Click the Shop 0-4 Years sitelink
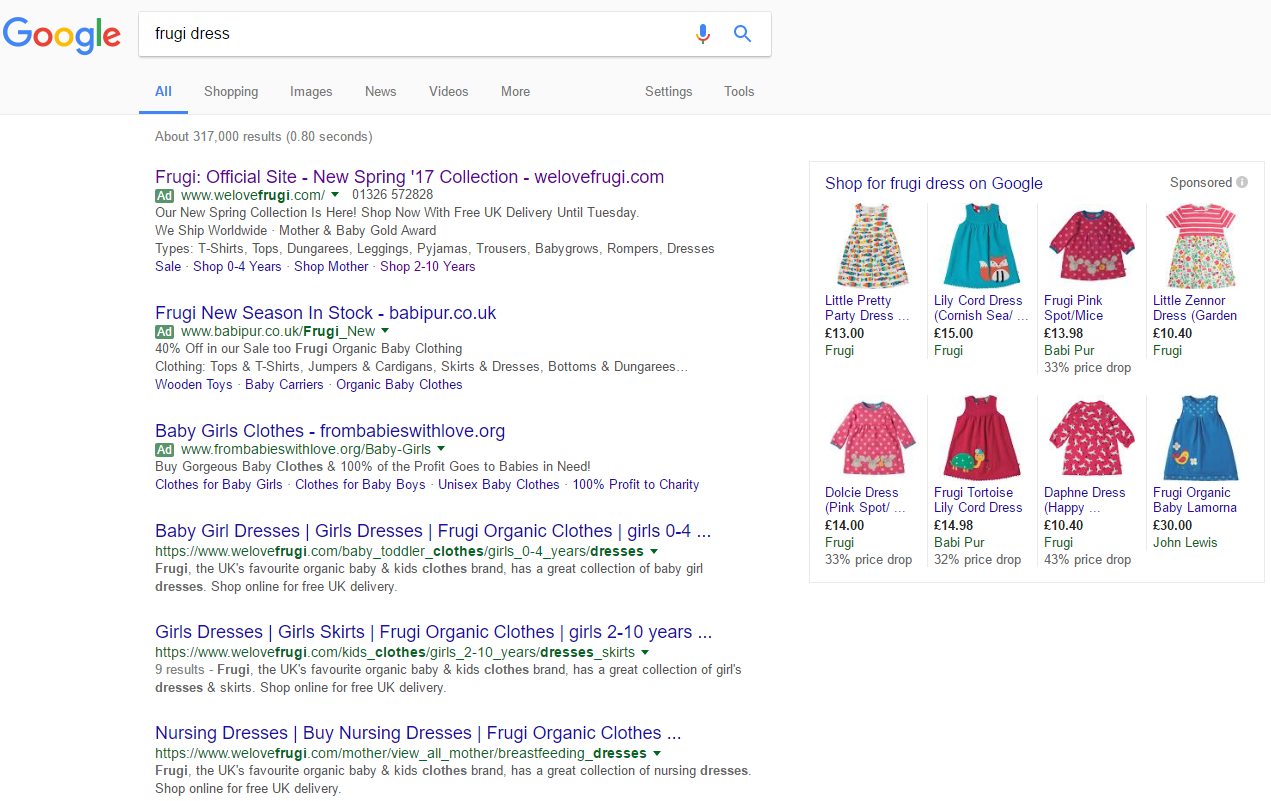The height and width of the screenshot is (801, 1271). [x=237, y=267]
